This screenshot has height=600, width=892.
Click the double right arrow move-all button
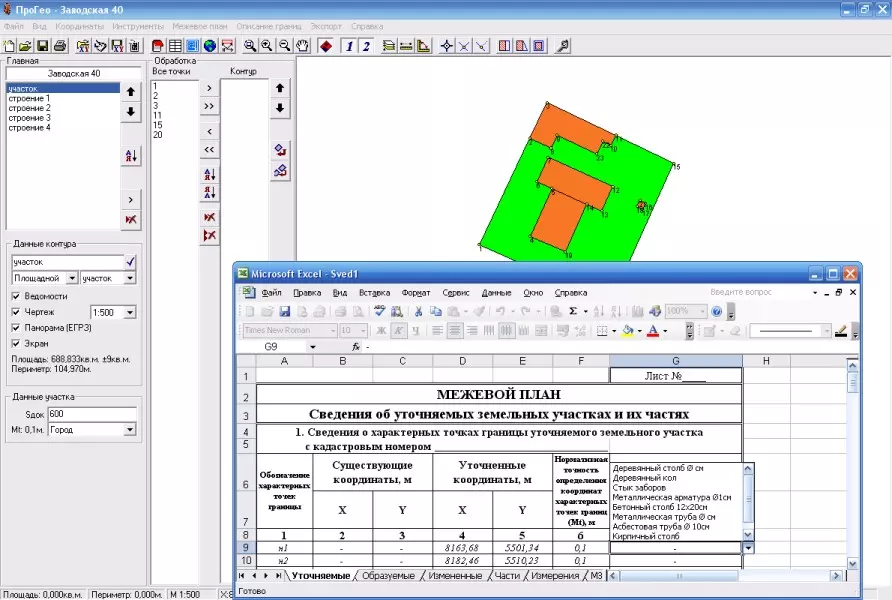[x=209, y=106]
